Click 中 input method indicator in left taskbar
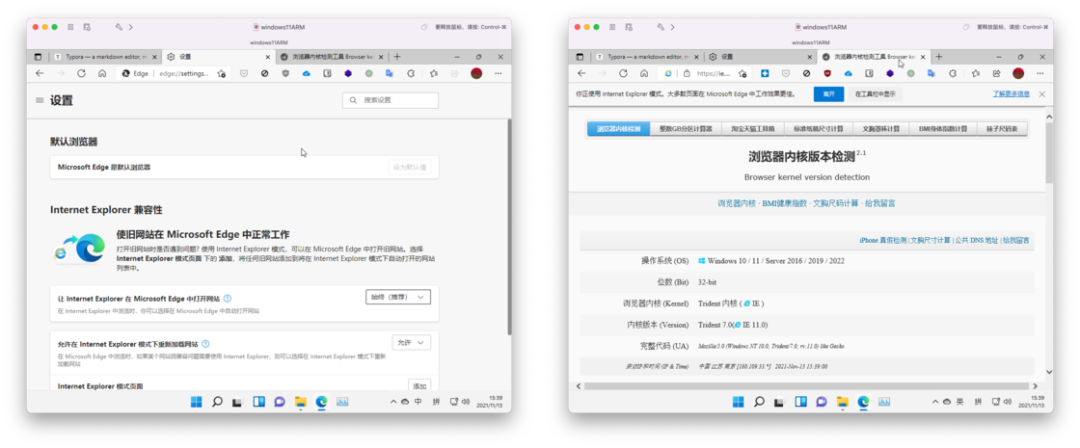Viewport: 1080px width, 448px height. coord(418,401)
